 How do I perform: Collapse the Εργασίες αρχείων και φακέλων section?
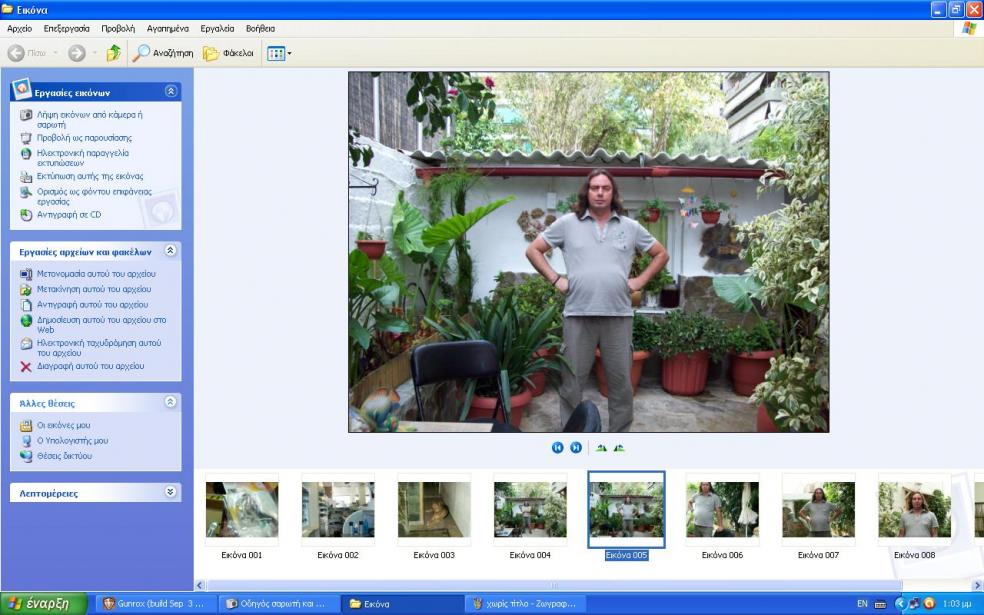pyautogui.click(x=170, y=251)
